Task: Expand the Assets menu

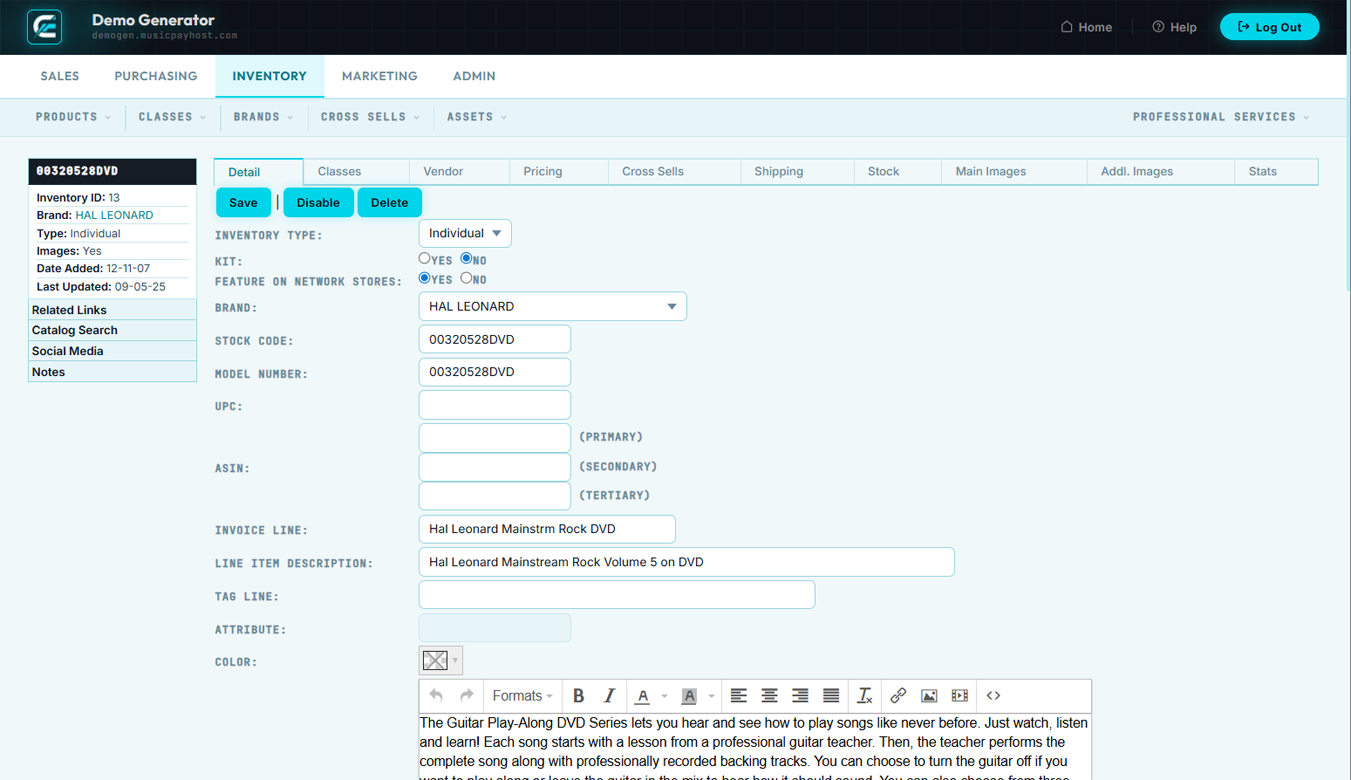Action: point(477,117)
